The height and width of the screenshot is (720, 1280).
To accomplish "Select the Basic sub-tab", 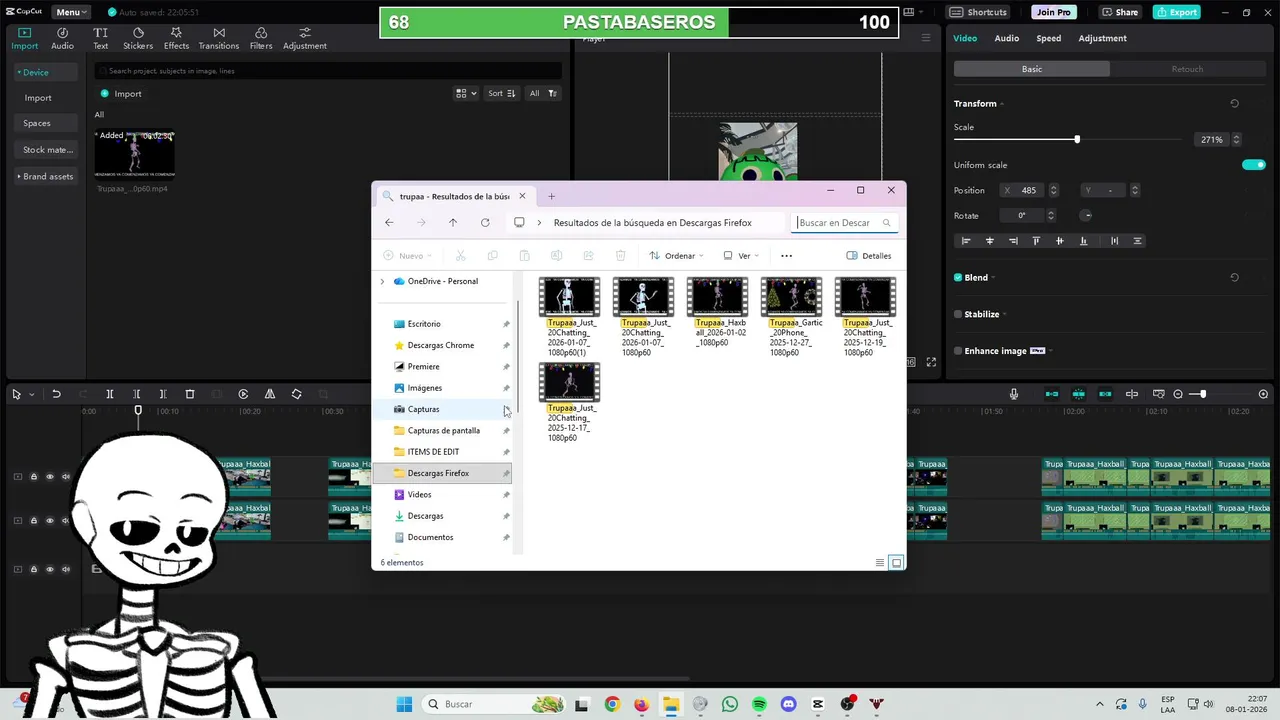I will (1032, 69).
